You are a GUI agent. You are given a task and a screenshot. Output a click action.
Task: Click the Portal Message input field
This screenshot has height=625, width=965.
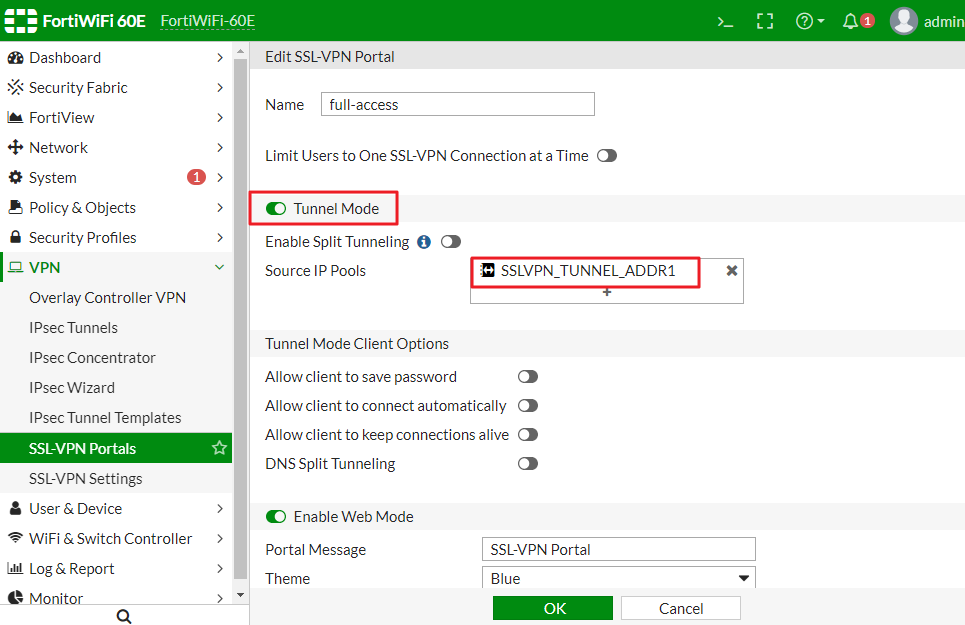(x=619, y=549)
